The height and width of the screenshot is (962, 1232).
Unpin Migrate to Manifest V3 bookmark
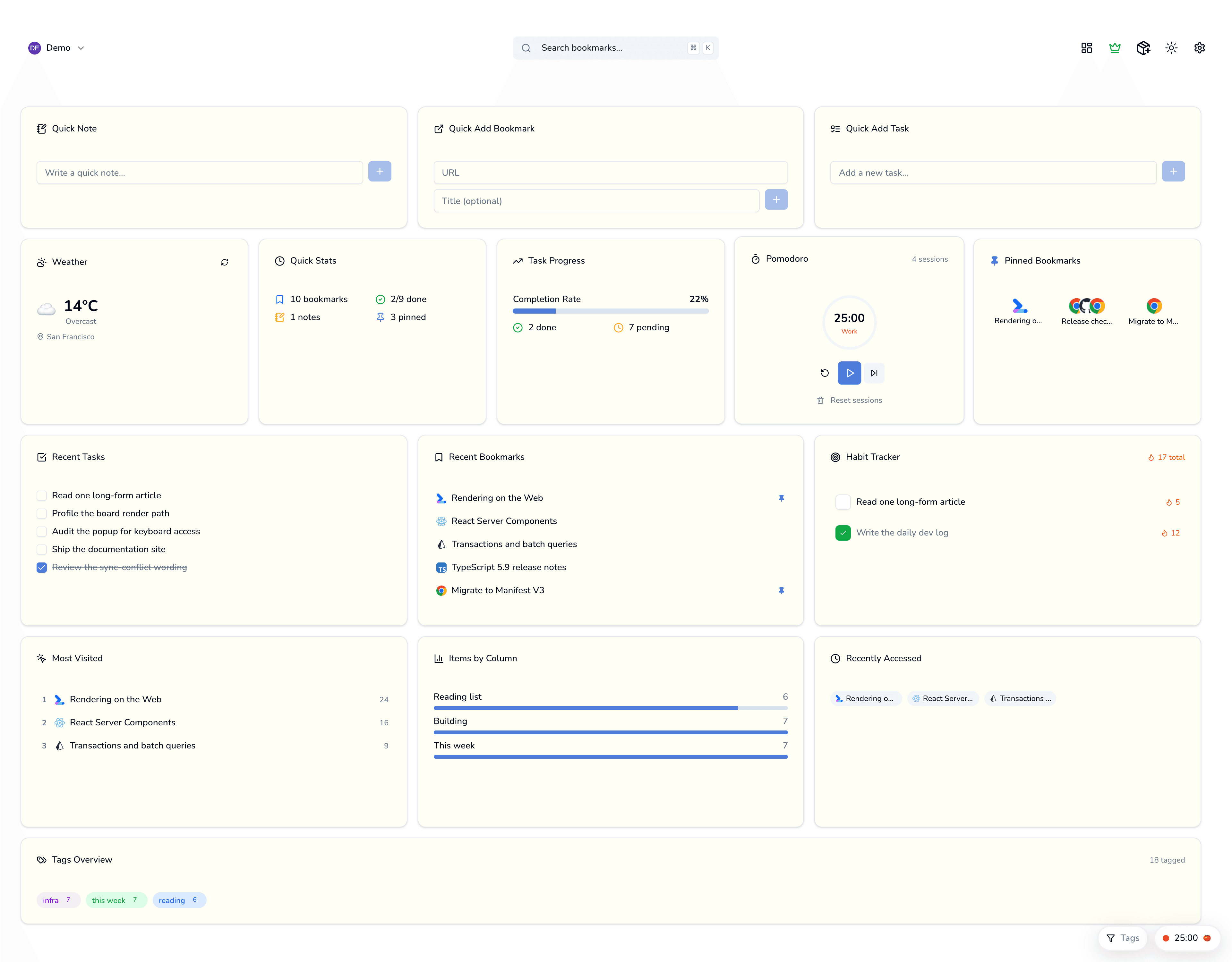[781, 590]
